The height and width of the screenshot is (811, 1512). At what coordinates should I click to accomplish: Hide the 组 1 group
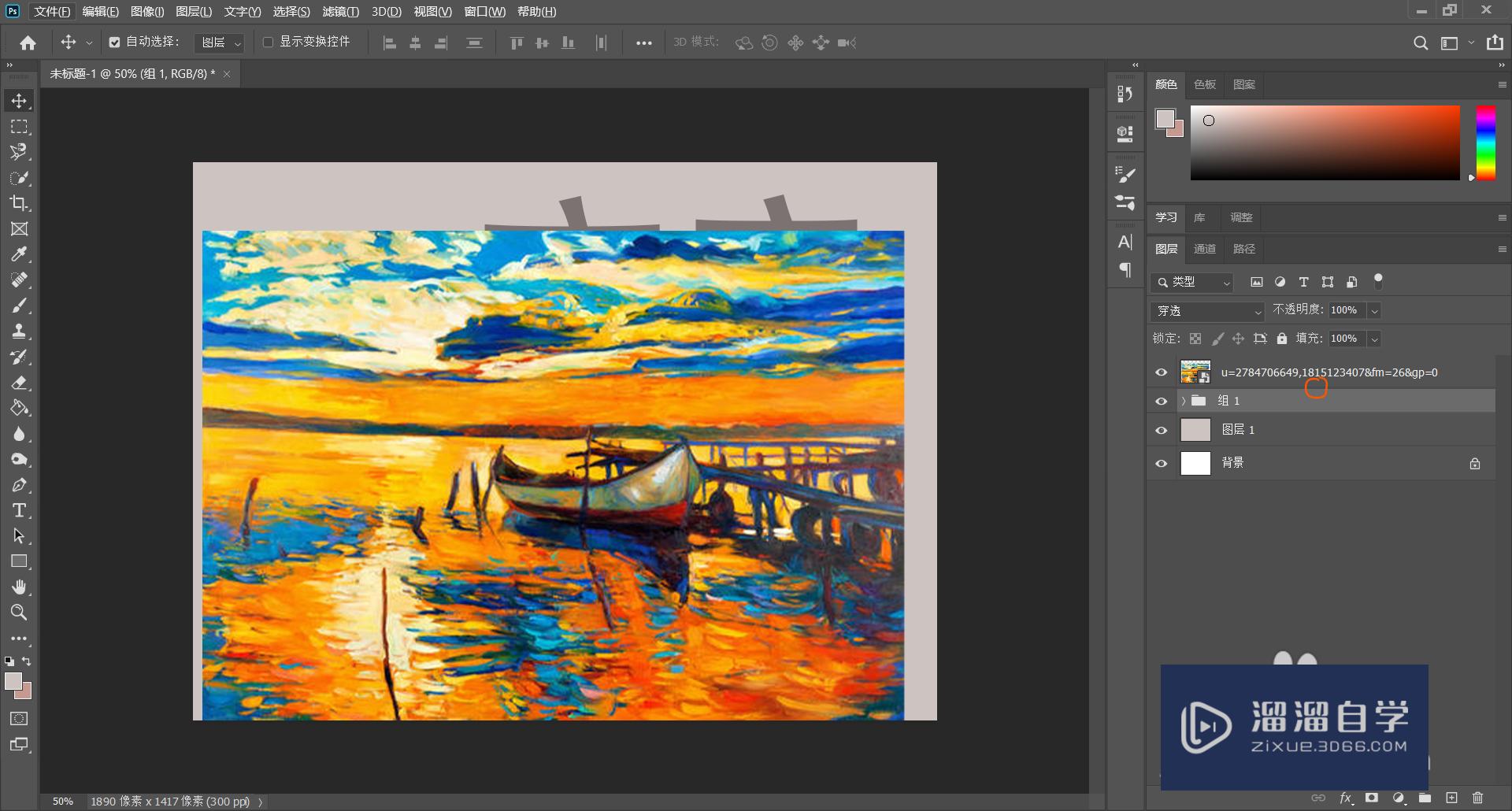click(x=1161, y=401)
